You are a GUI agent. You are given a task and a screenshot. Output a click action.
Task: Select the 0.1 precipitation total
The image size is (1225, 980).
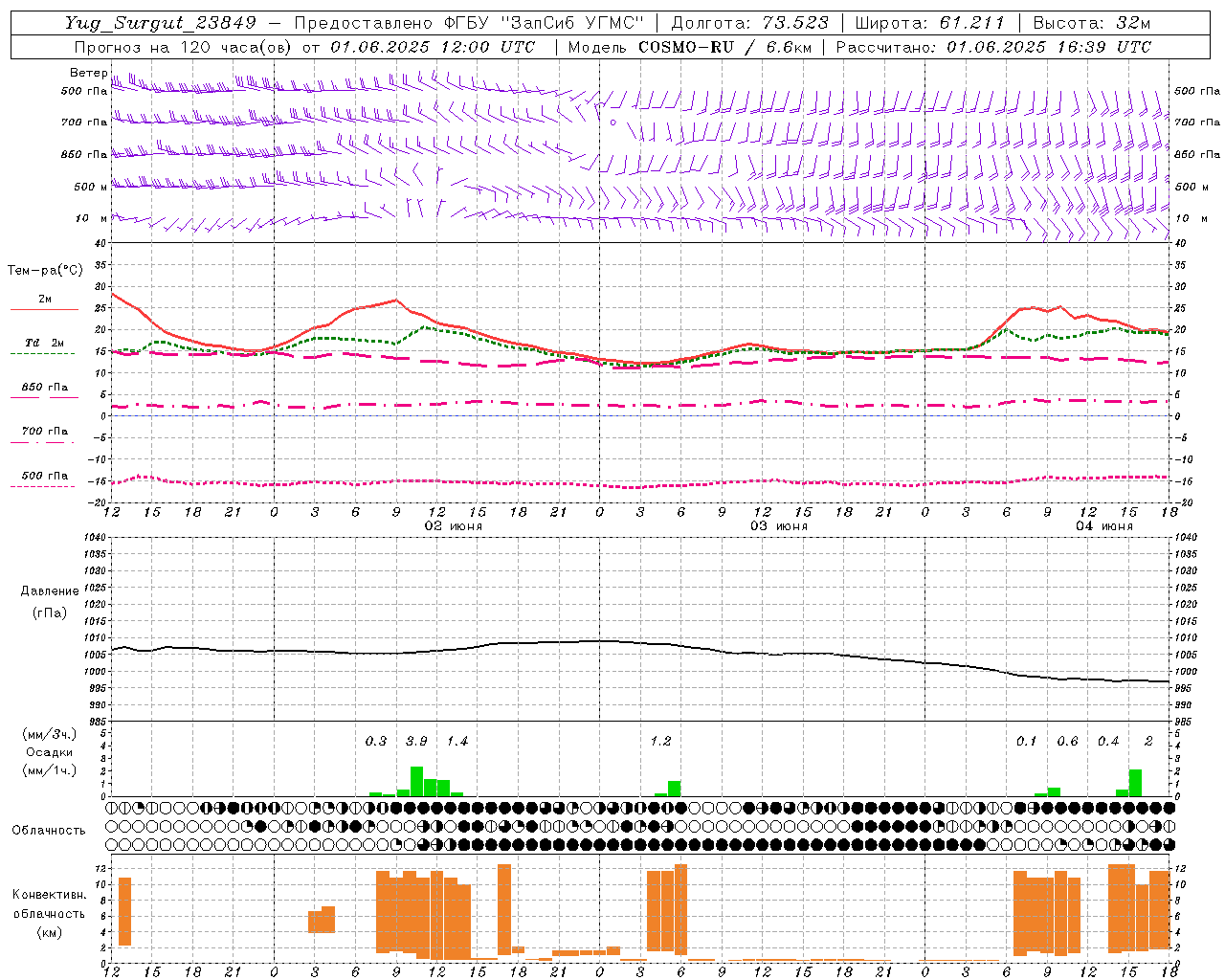coord(1026,742)
